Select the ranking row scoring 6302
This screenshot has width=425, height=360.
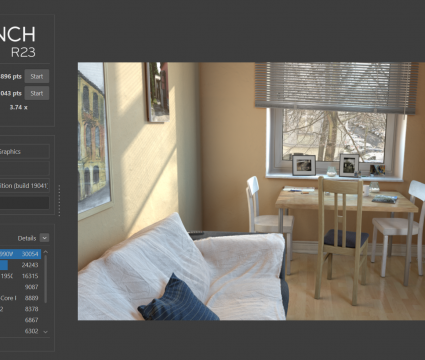[x=20, y=331]
